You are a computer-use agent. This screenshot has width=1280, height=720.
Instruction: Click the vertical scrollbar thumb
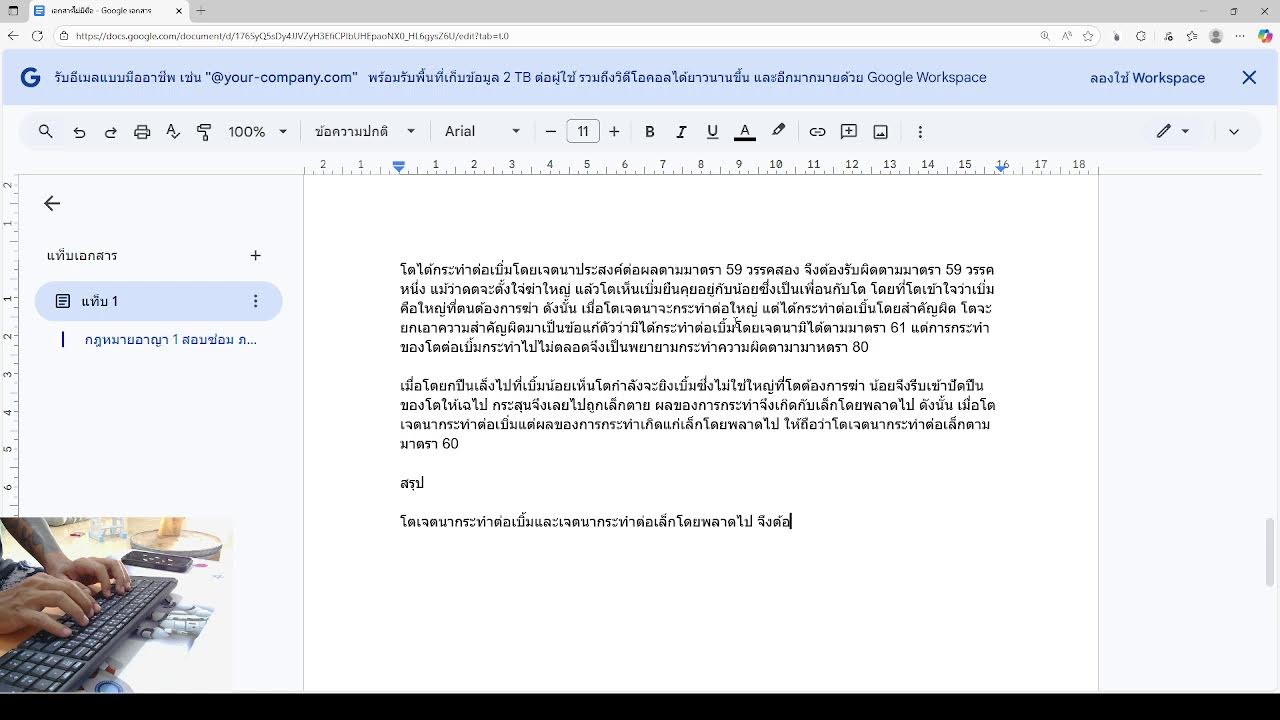(x=1271, y=553)
